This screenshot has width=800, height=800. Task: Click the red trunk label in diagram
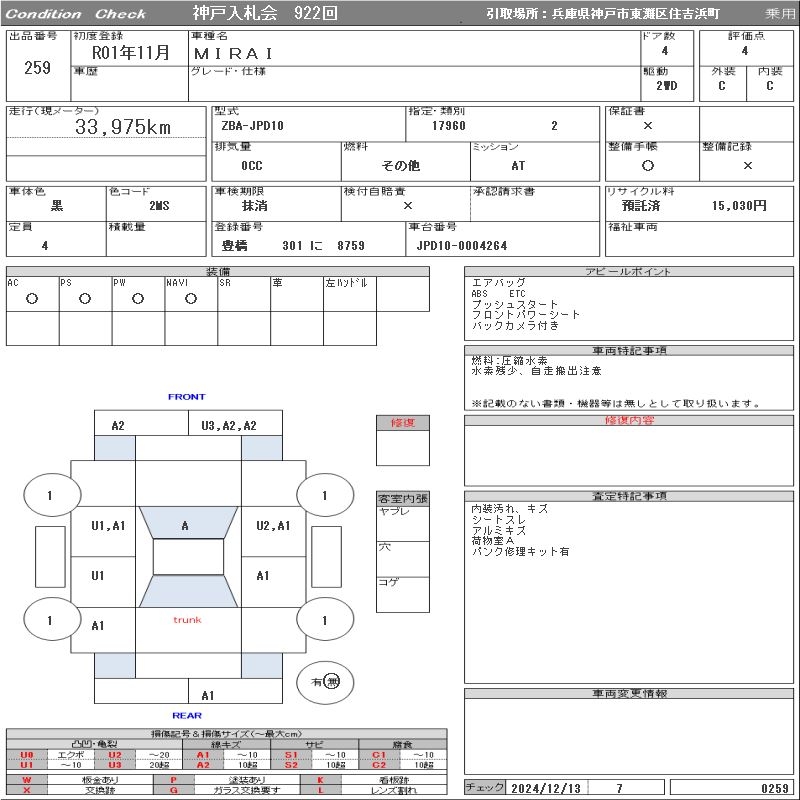(187, 620)
